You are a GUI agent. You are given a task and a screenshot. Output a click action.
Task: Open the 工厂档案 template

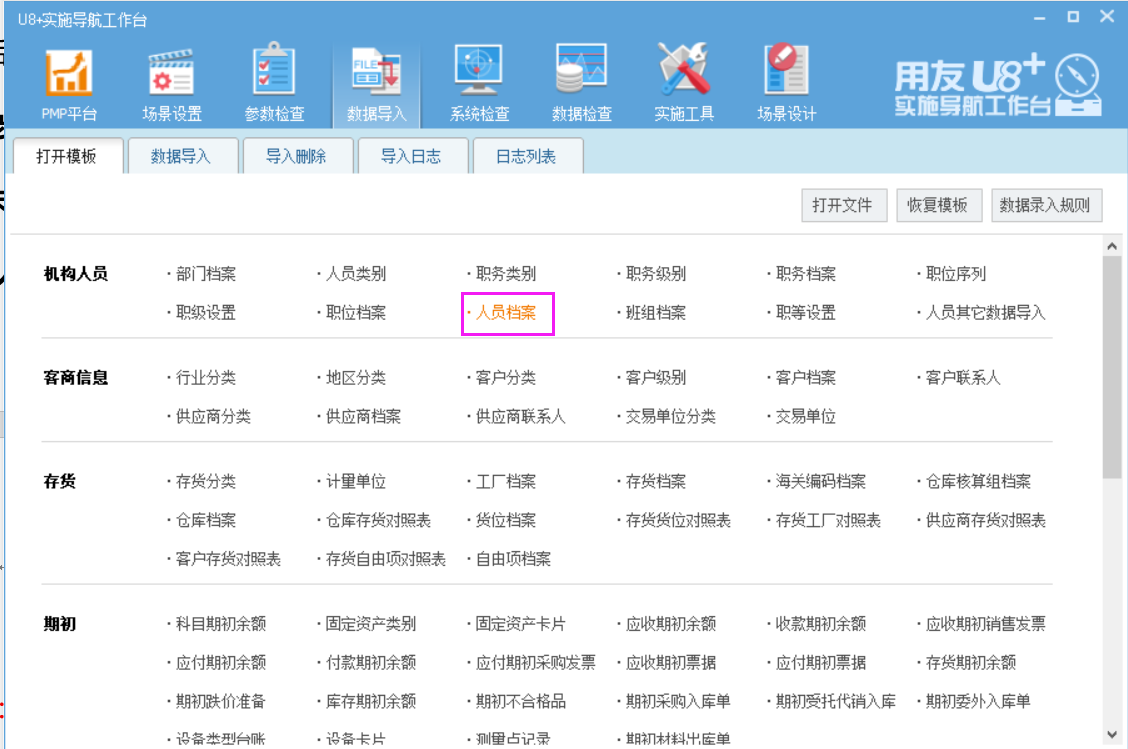[x=506, y=481]
